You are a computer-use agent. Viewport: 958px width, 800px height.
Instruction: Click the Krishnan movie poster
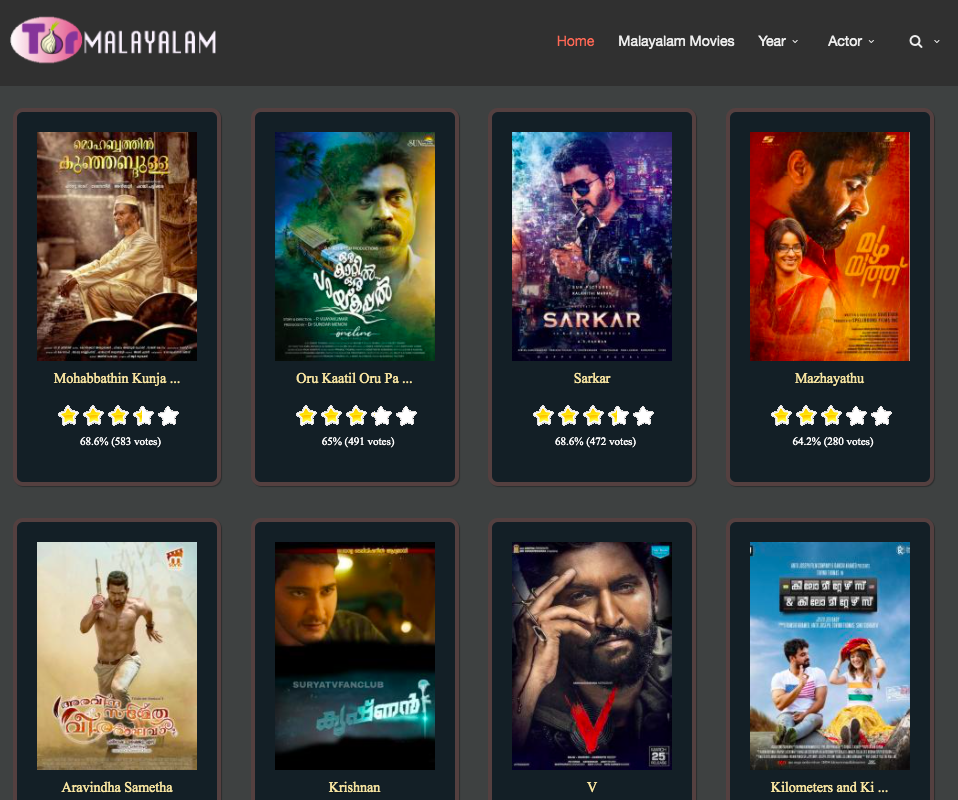coord(355,655)
